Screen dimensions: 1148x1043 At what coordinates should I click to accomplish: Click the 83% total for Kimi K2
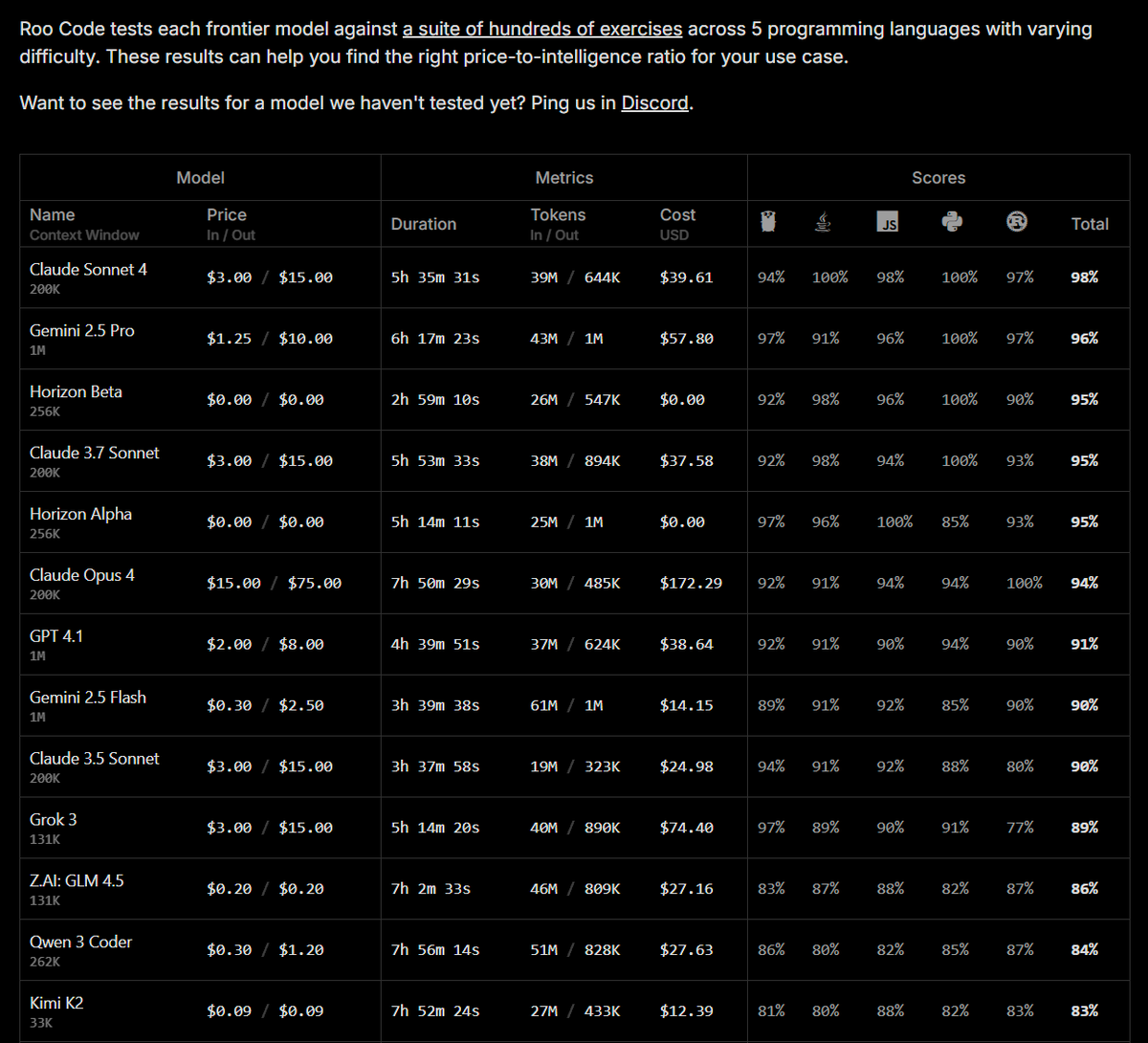pos(1085,1011)
